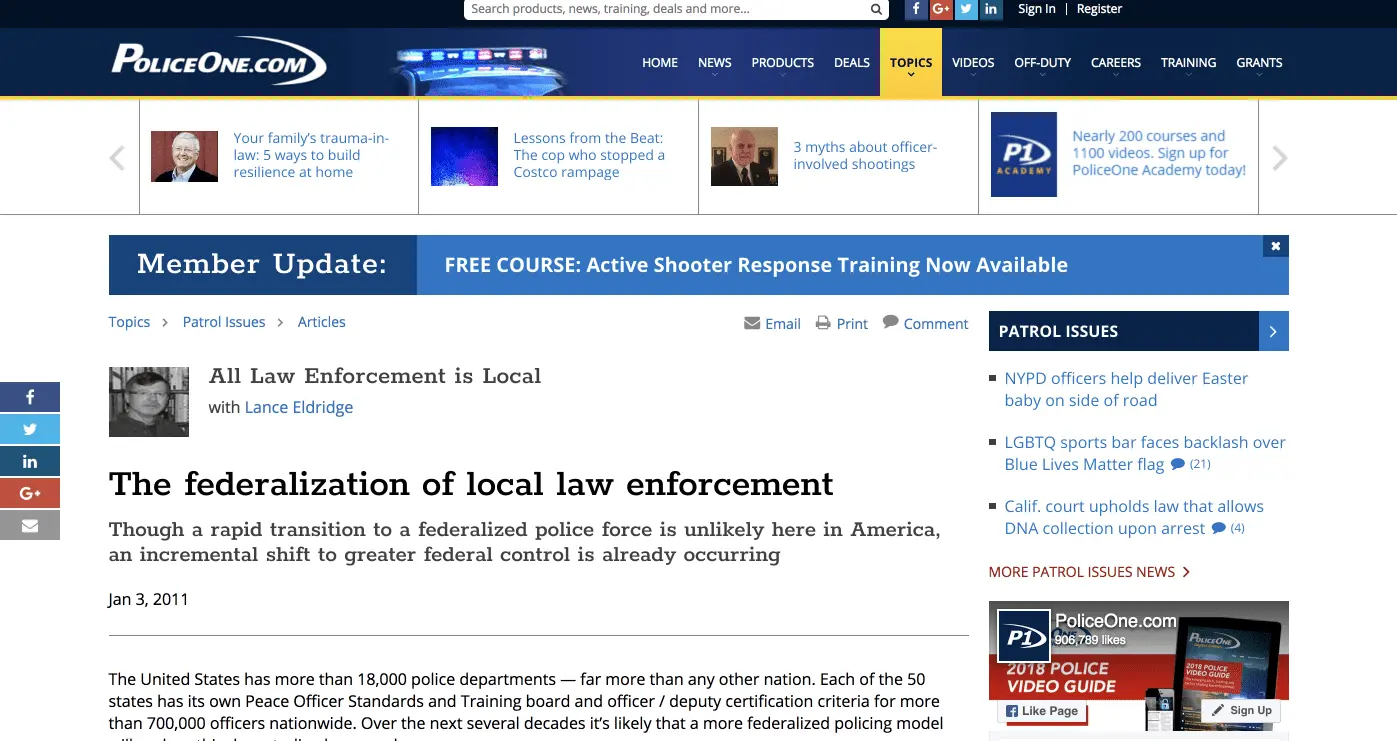
Task: Go to next carousel stories
Action: [1279, 158]
